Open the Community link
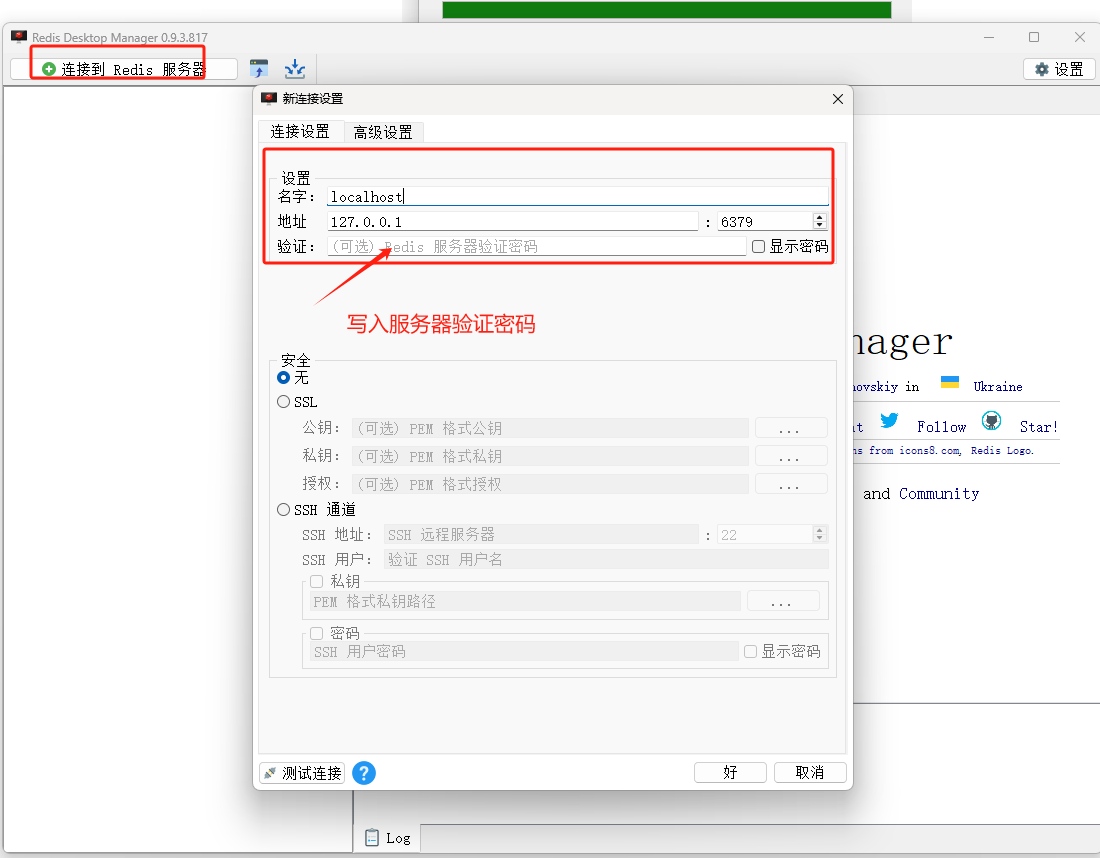 [x=939, y=494]
